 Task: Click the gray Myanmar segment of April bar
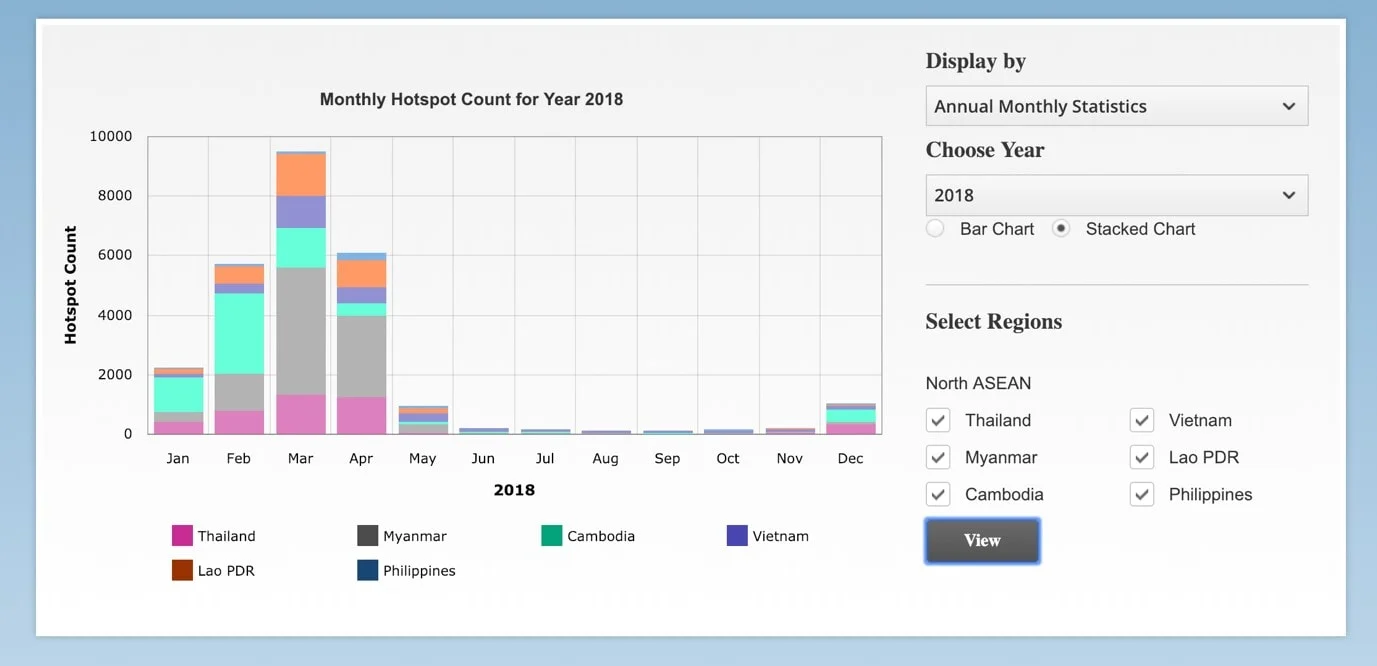tap(361, 356)
